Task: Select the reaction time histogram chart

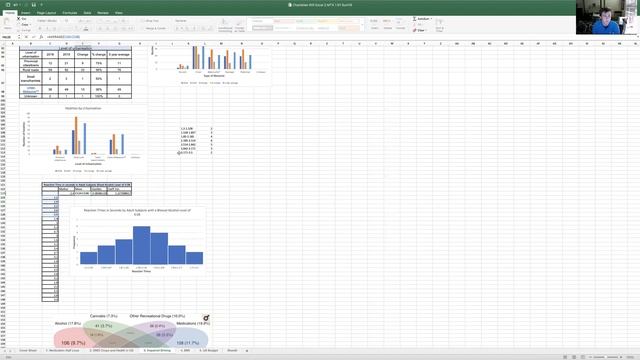Action: click(138, 240)
